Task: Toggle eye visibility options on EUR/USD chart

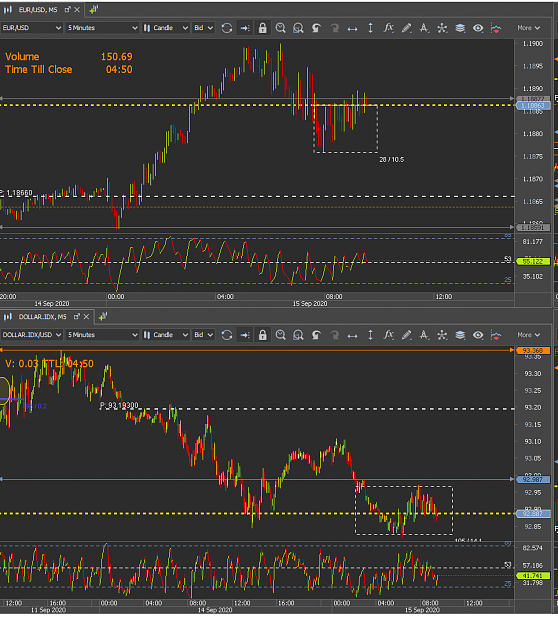Action: pos(478,28)
